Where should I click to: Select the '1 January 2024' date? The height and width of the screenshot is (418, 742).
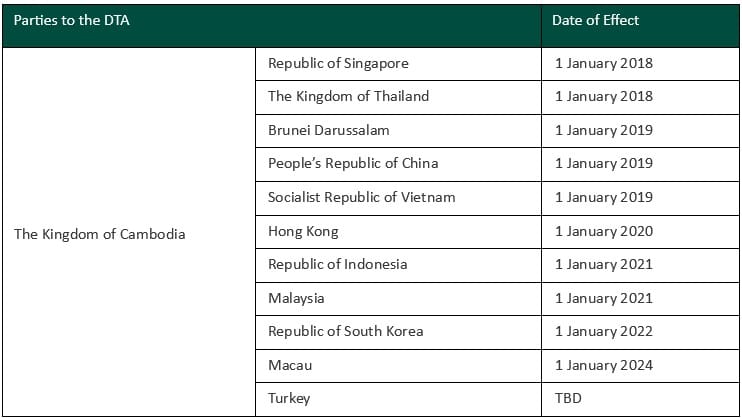click(x=603, y=365)
